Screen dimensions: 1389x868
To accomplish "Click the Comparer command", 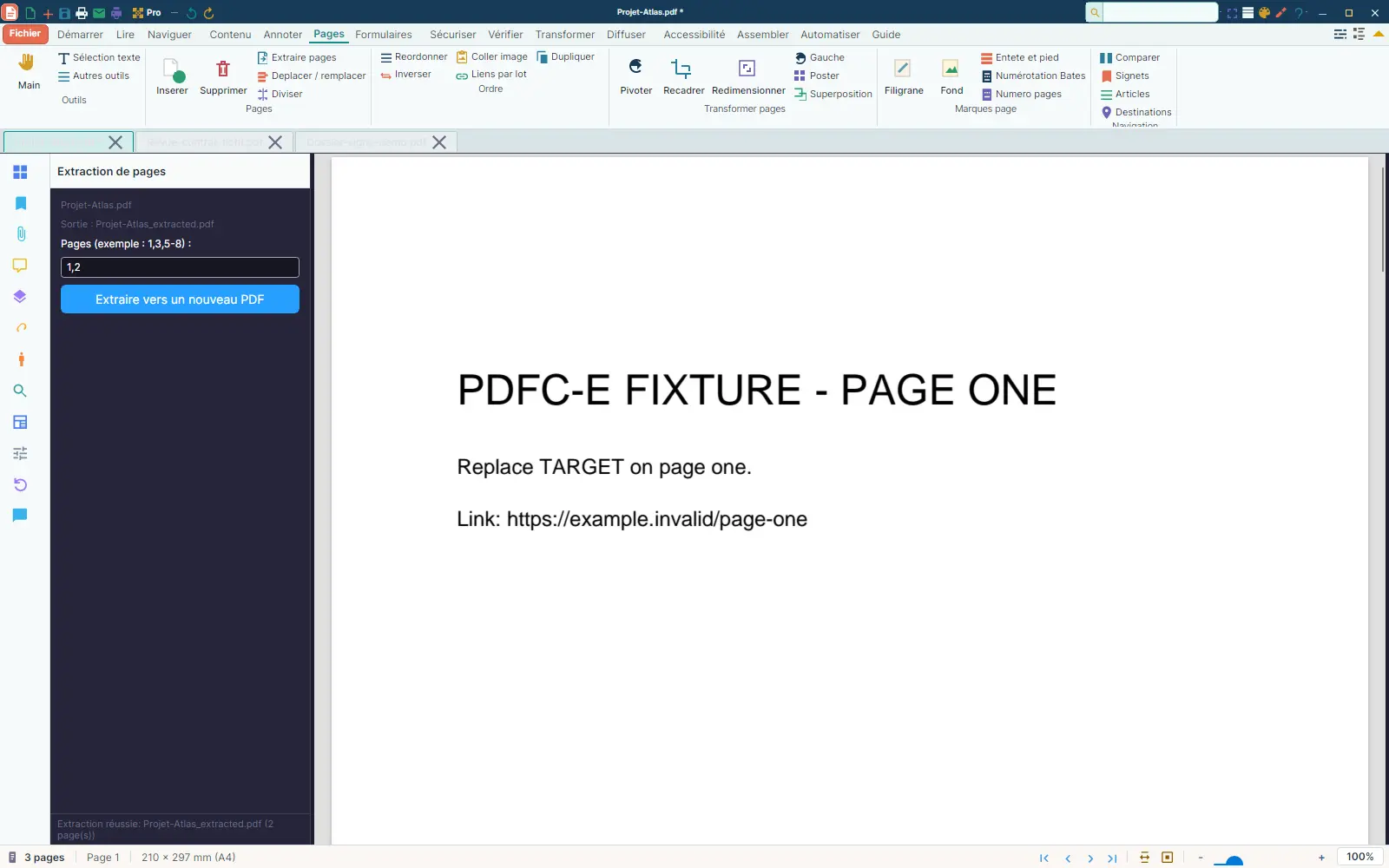I will [1129, 57].
